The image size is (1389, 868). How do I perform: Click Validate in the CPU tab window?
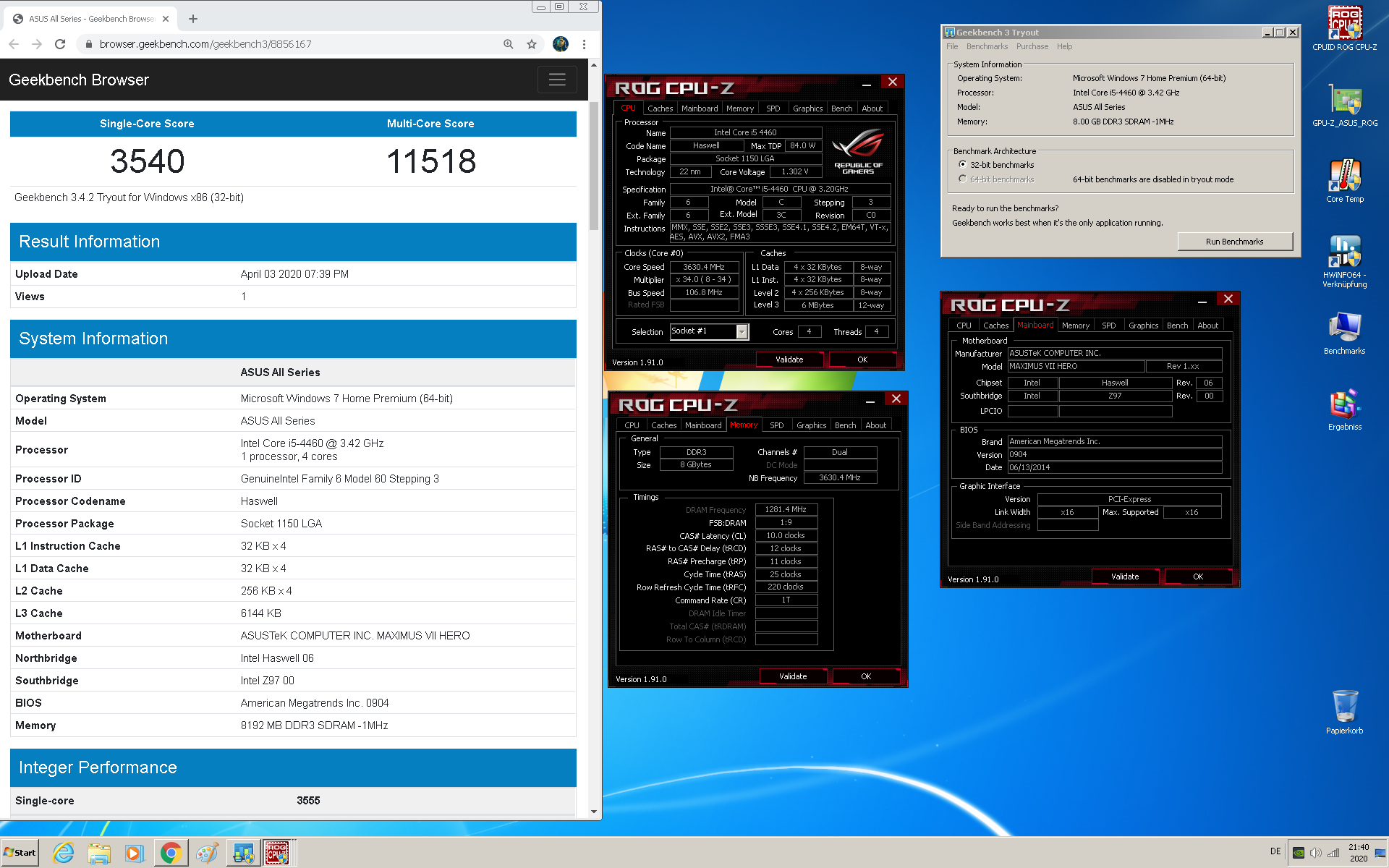pyautogui.click(x=789, y=359)
